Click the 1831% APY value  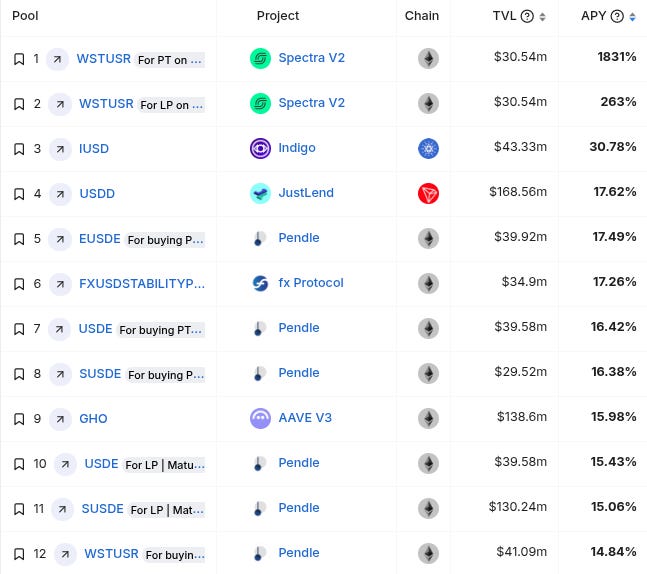pyautogui.click(x=616, y=57)
